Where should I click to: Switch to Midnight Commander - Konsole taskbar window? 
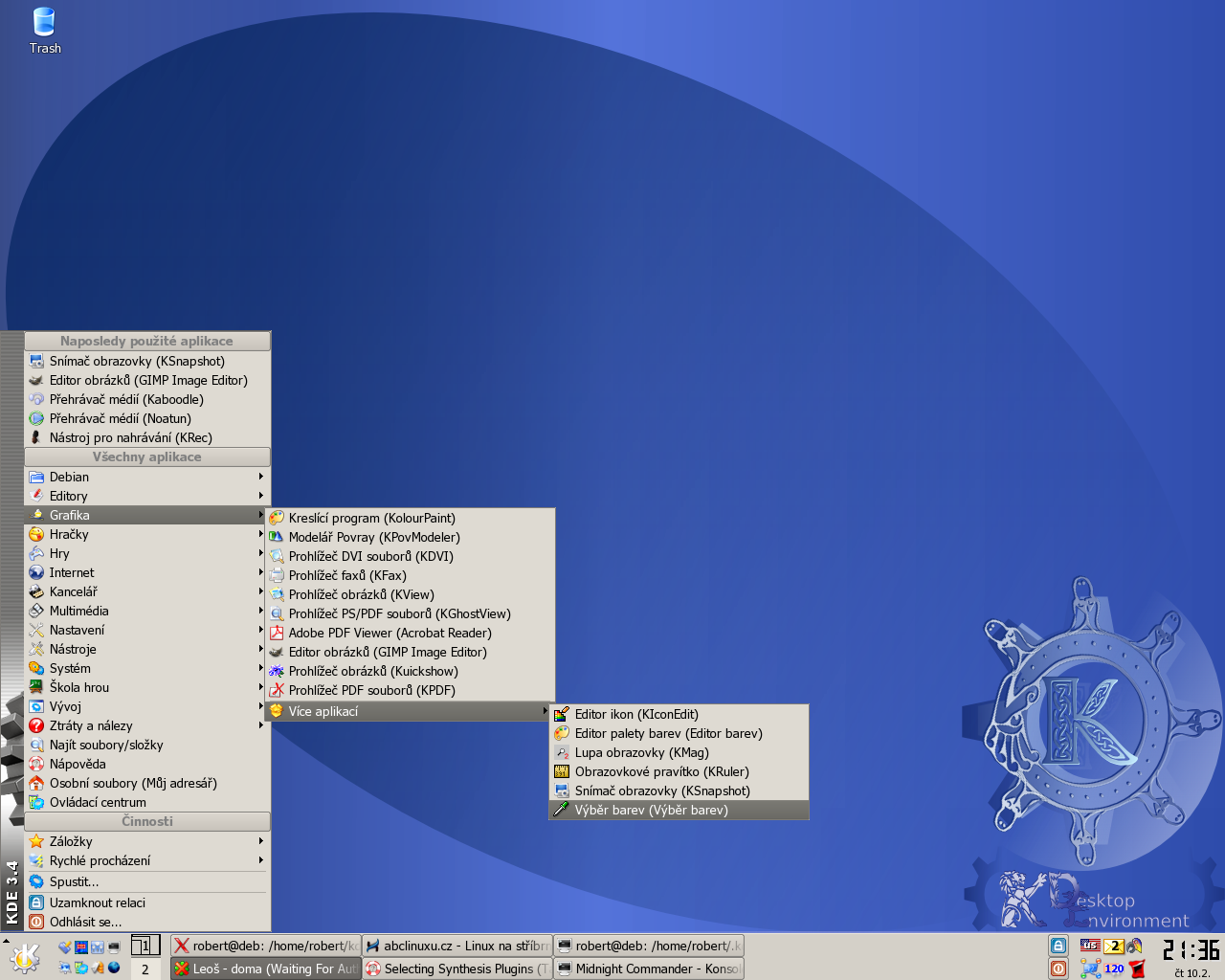(x=649, y=969)
